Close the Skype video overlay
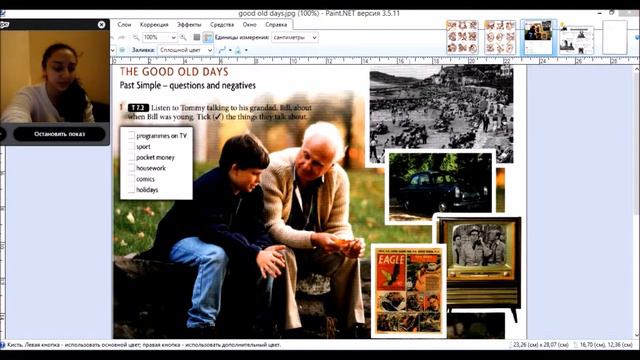 click(x=102, y=25)
